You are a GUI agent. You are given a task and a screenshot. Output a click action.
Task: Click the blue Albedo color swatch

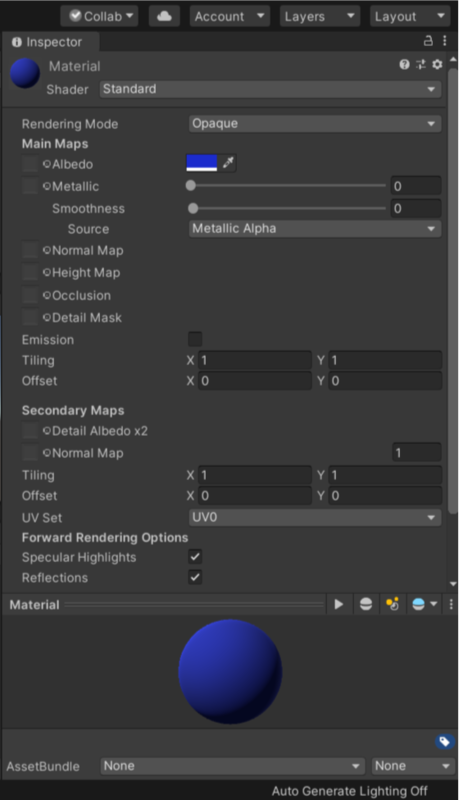[x=201, y=163]
